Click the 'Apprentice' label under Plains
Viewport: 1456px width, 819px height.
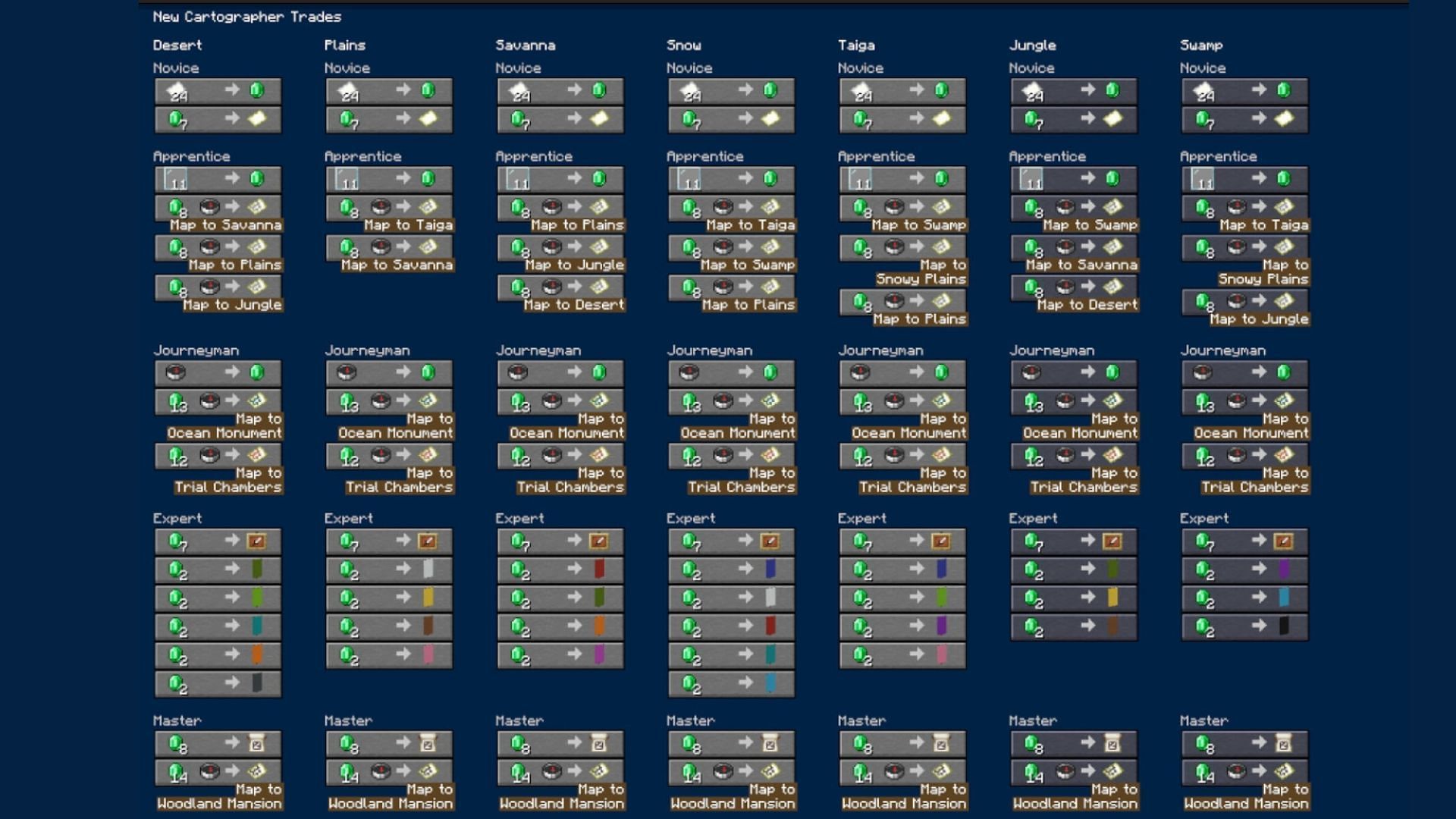pyautogui.click(x=362, y=156)
